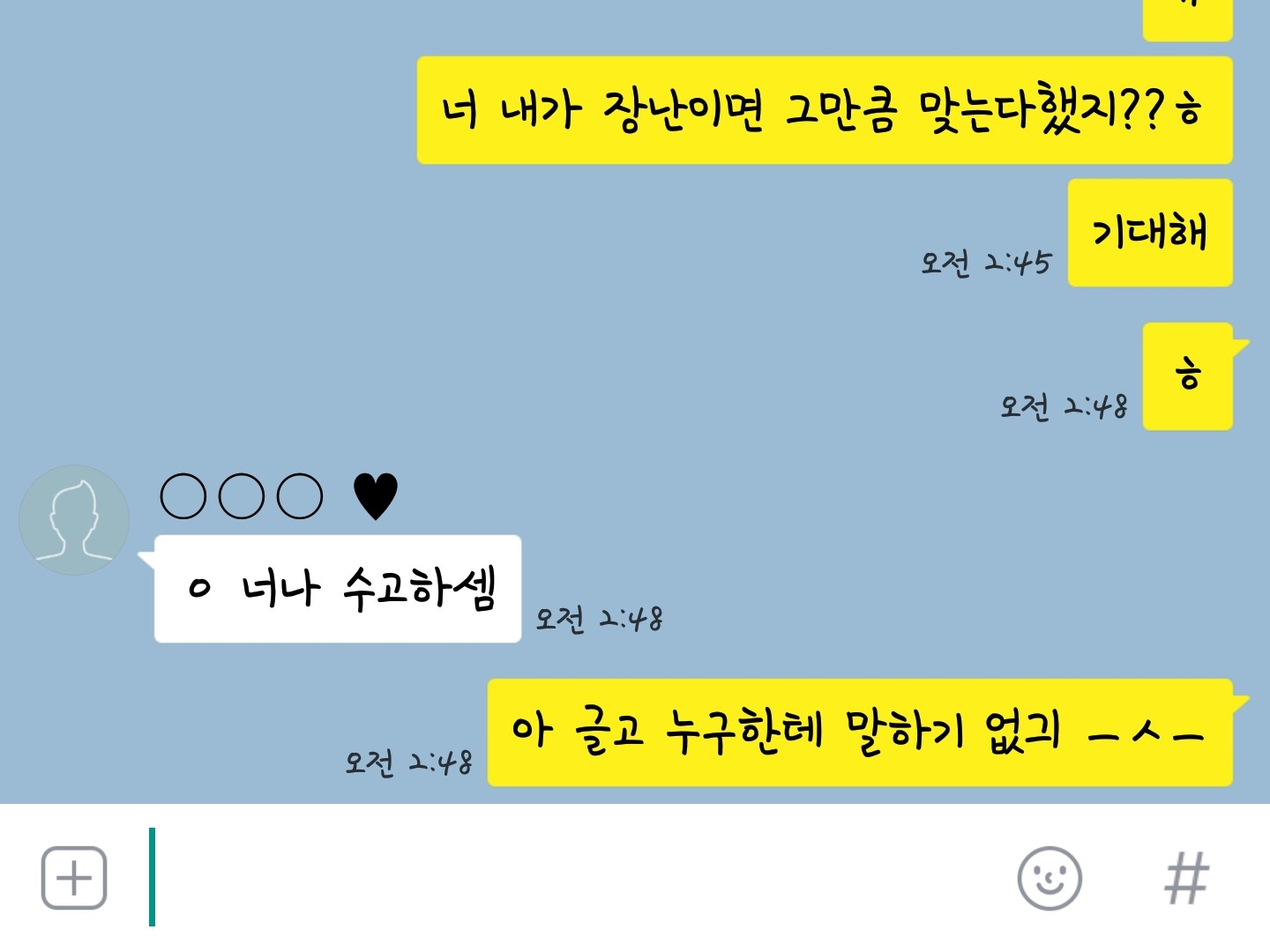Tap the long message starting '너 내가 장난이면'
The image size is (1270, 952).
coord(825,110)
